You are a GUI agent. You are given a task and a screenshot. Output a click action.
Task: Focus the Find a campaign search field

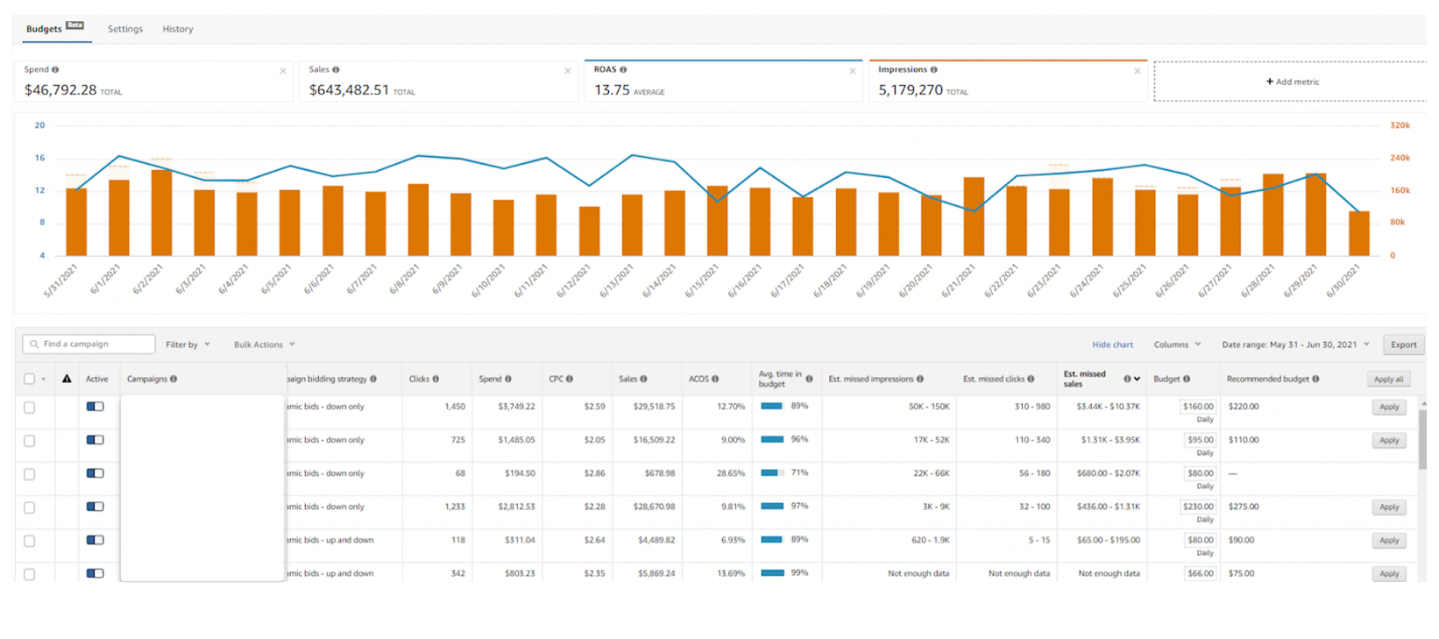tap(89, 344)
